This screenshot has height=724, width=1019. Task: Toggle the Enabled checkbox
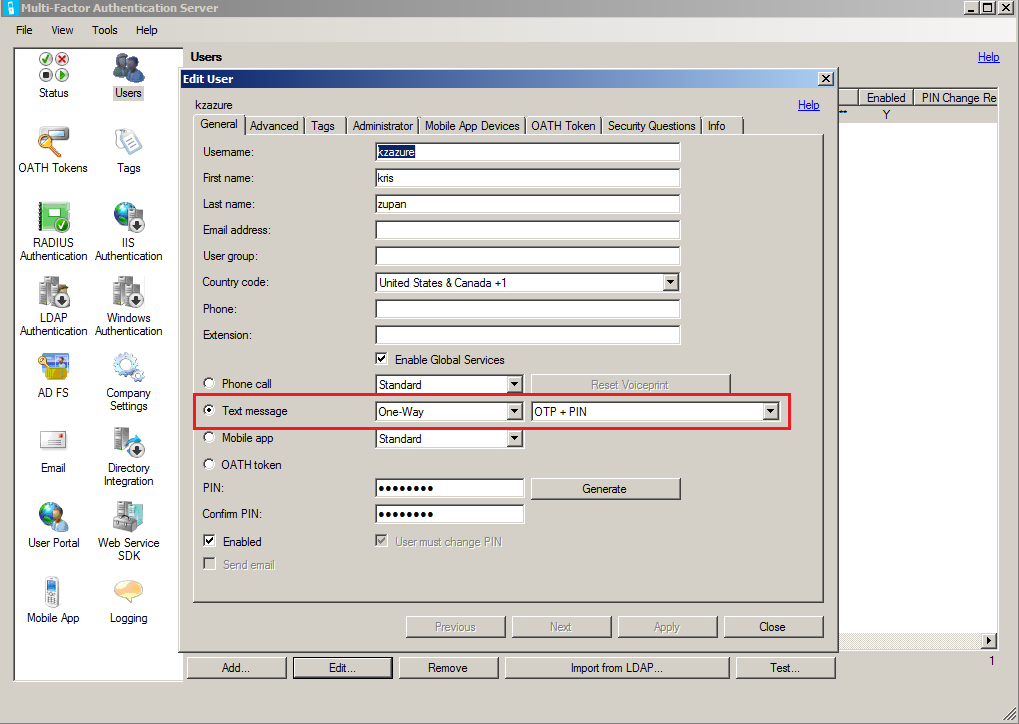209,541
